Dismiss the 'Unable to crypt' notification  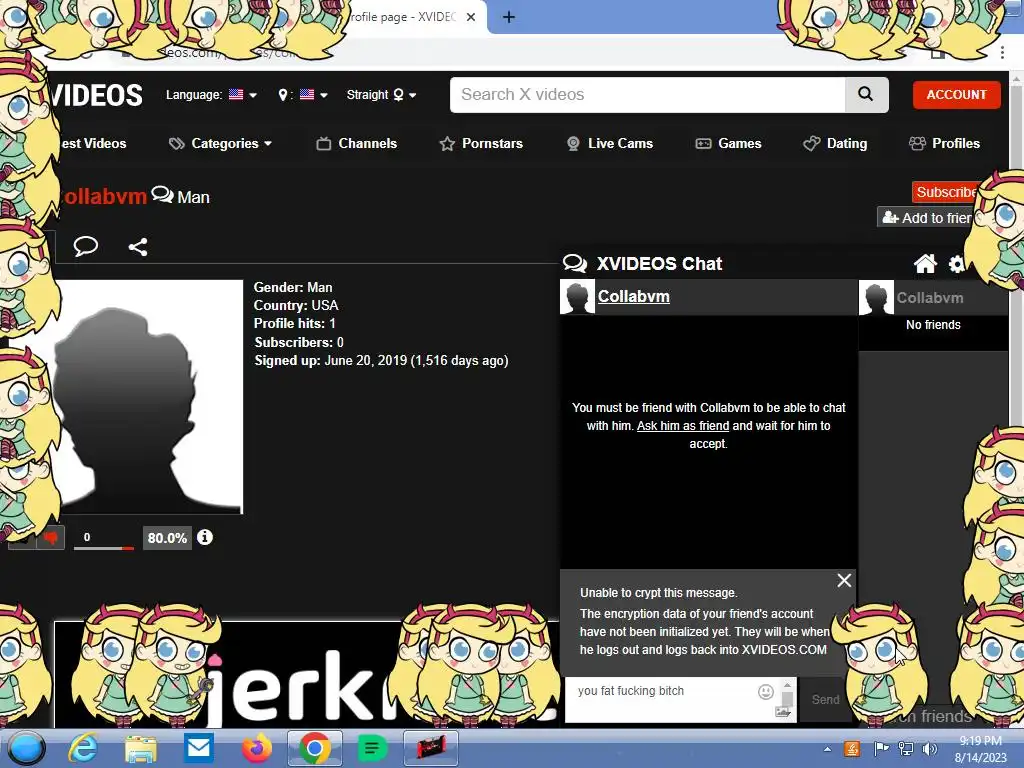pyautogui.click(x=844, y=580)
